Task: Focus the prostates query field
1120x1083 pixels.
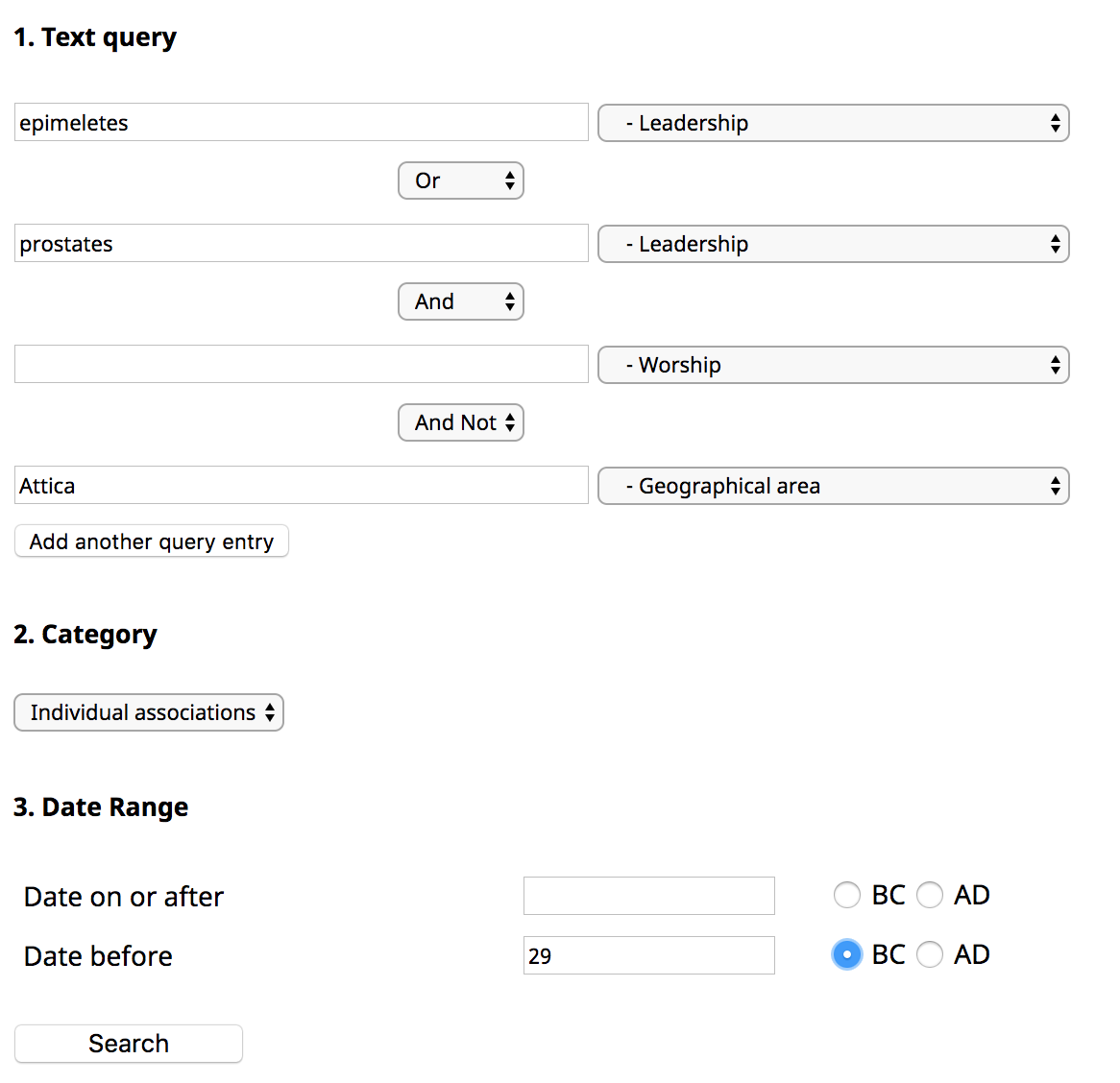Action: pyautogui.click(x=301, y=244)
